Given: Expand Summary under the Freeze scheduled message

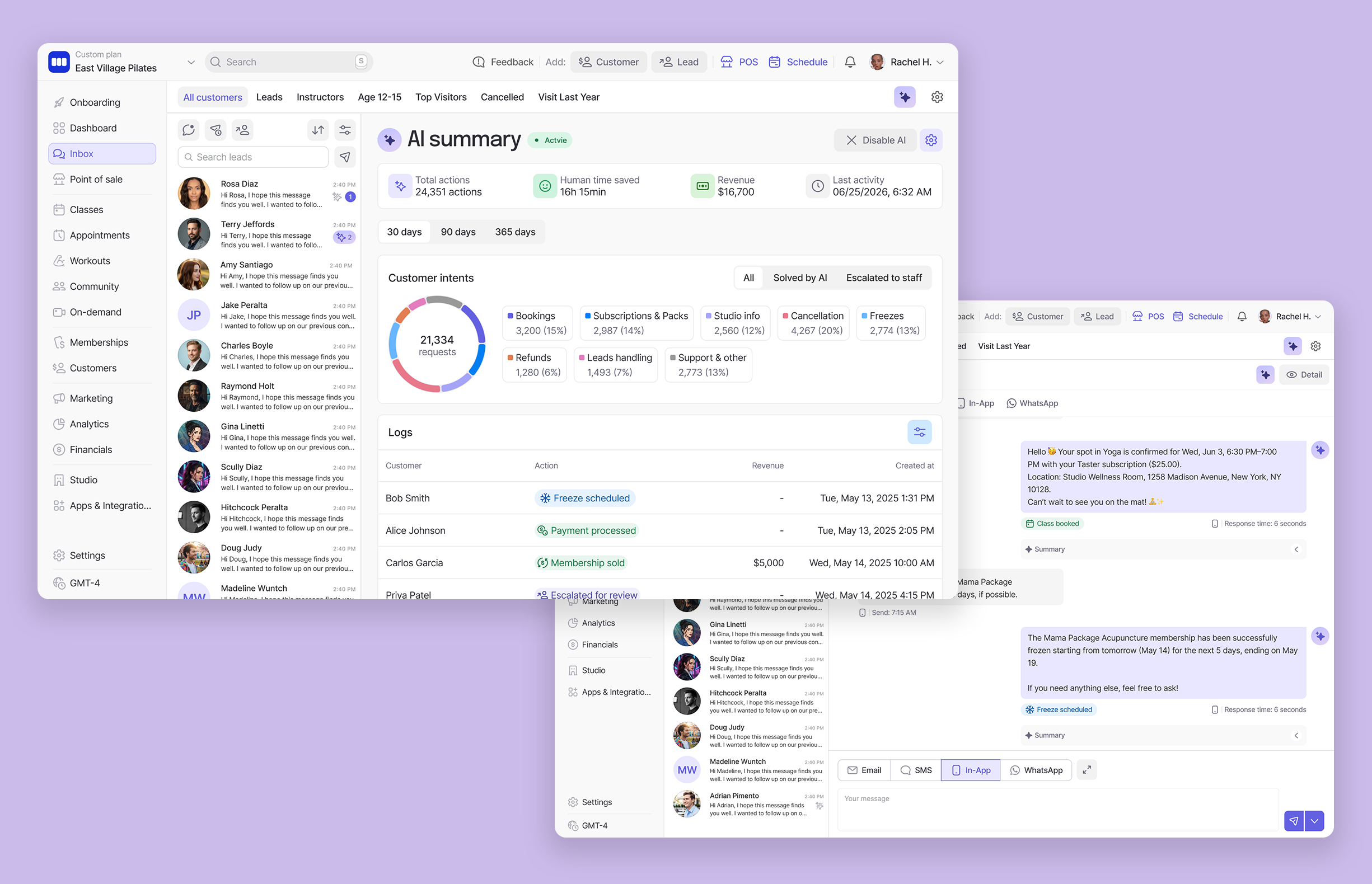Looking at the screenshot, I should [1163, 735].
